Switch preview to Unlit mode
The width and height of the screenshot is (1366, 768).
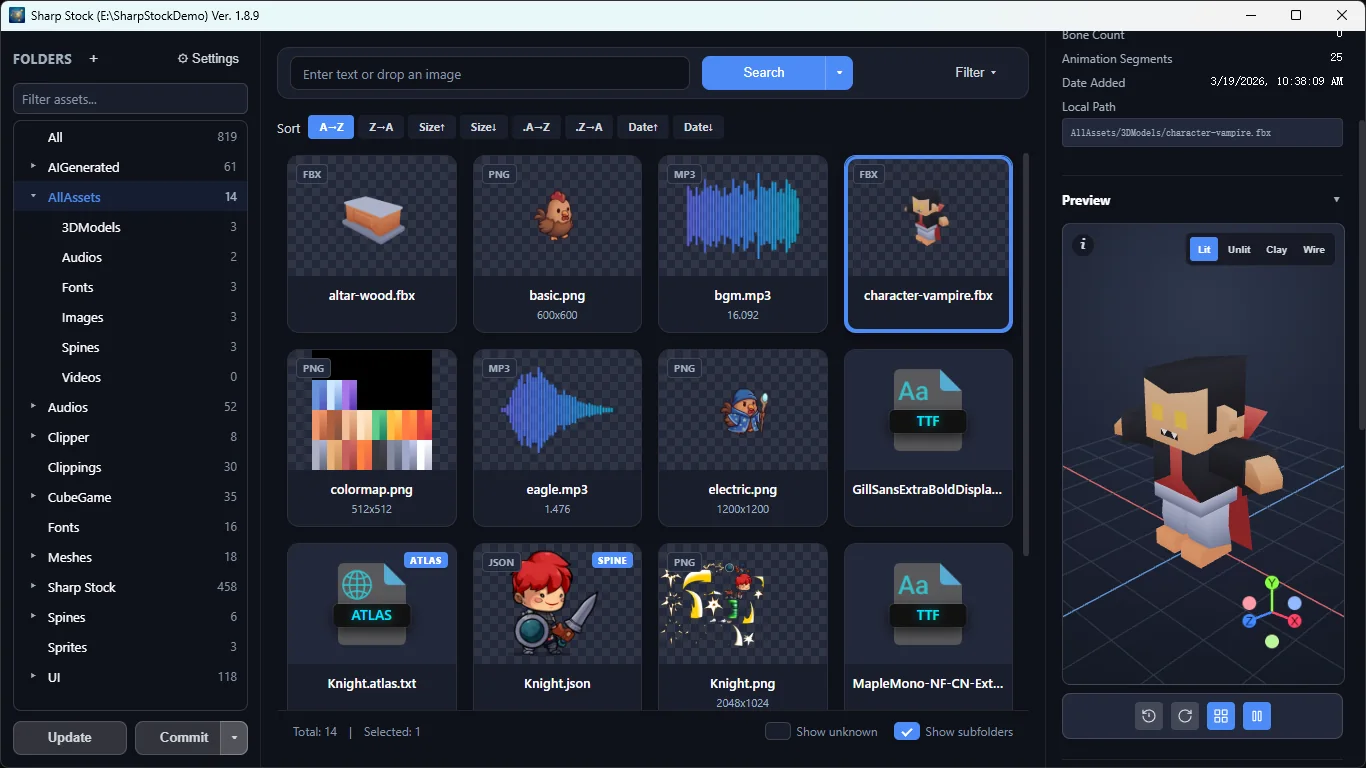coord(1239,249)
